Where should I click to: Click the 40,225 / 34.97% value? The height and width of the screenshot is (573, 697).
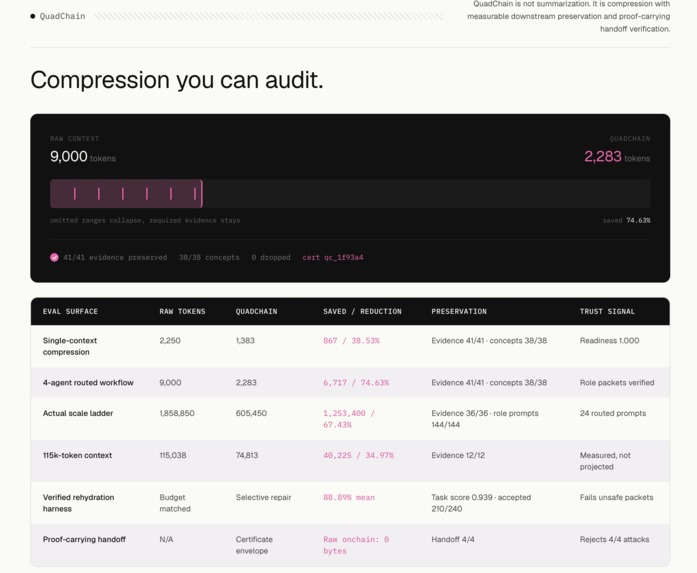[358, 456]
